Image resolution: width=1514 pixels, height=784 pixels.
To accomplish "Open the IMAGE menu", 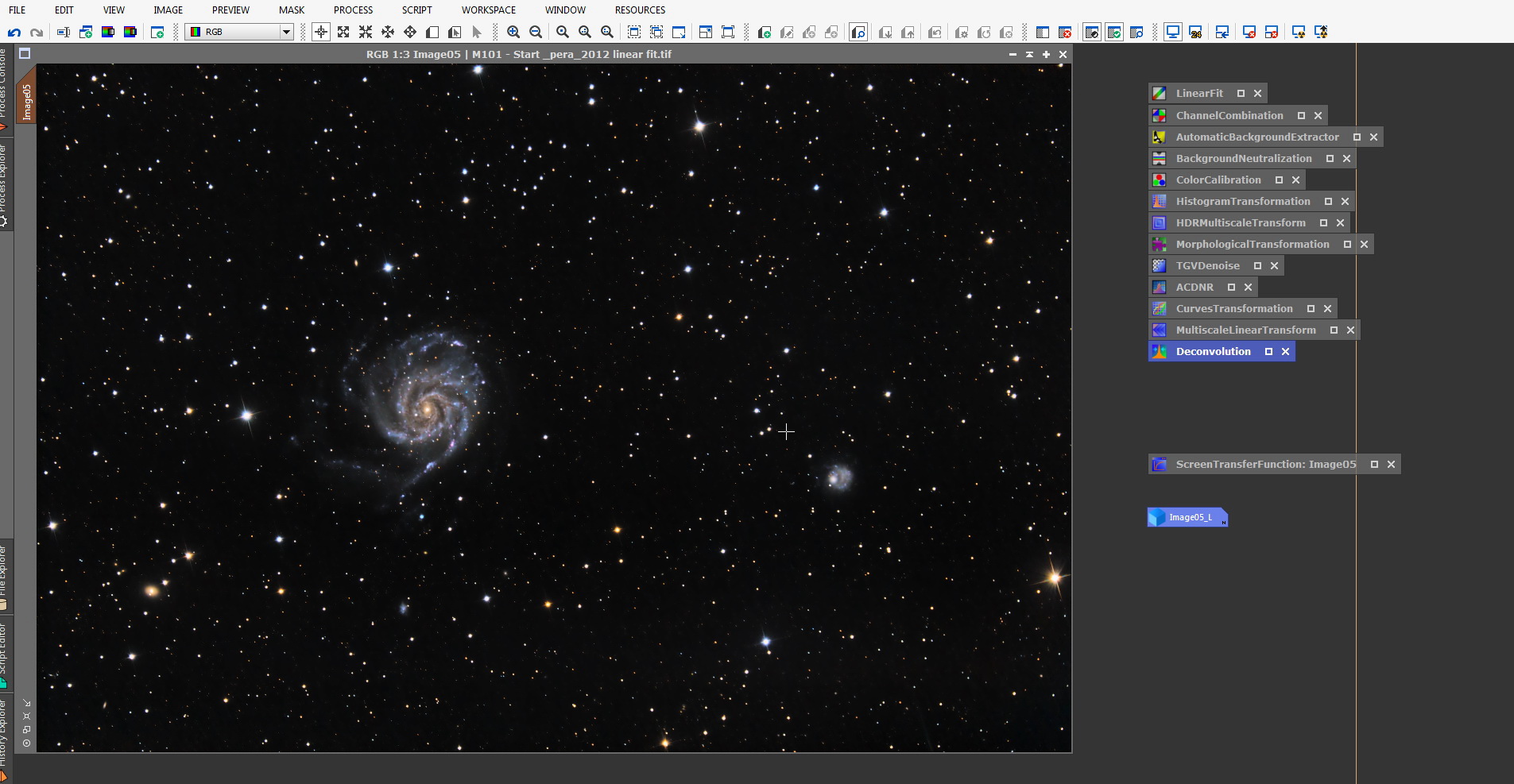I will click(168, 10).
